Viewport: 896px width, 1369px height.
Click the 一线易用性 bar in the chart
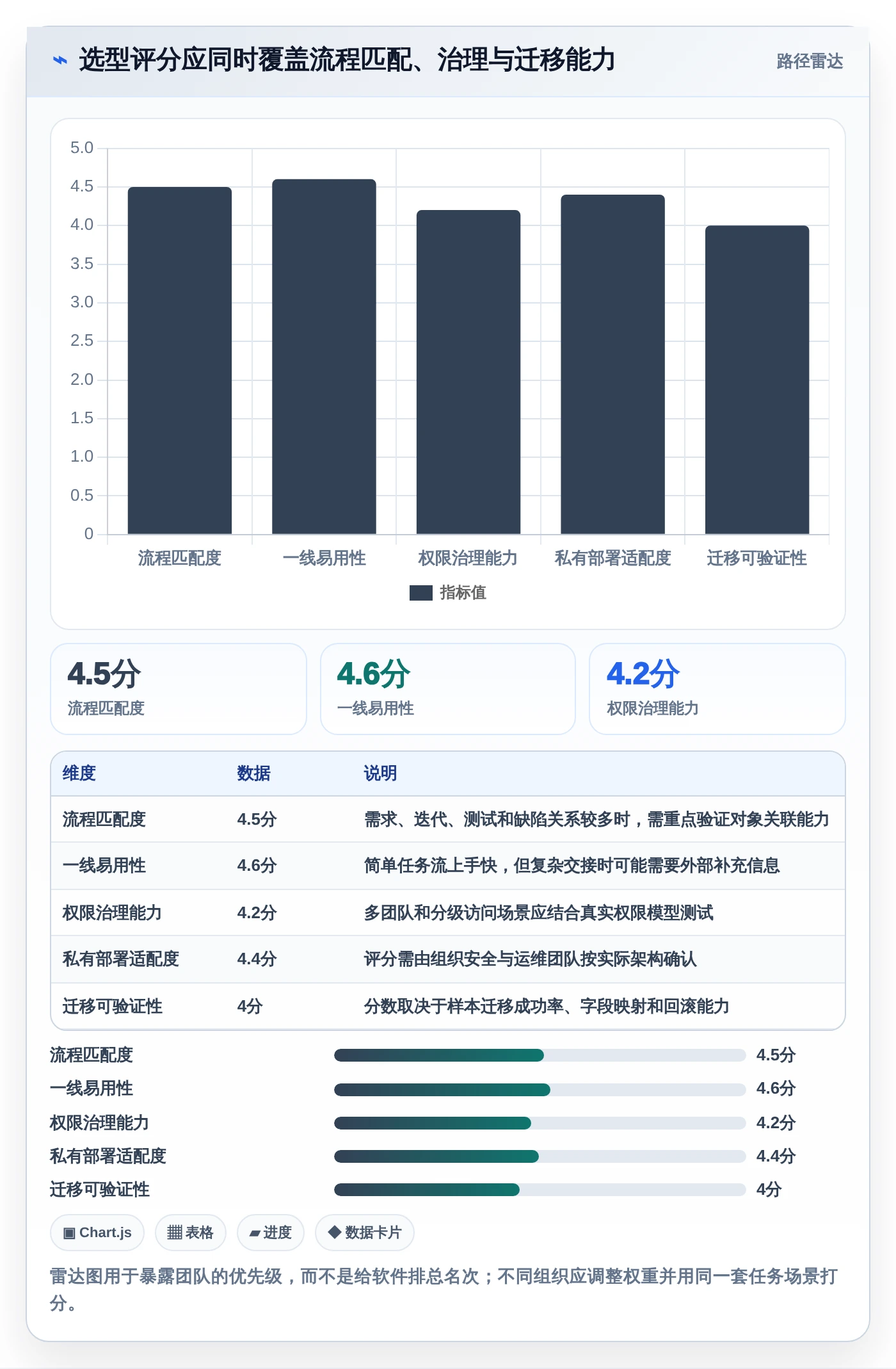[324, 357]
